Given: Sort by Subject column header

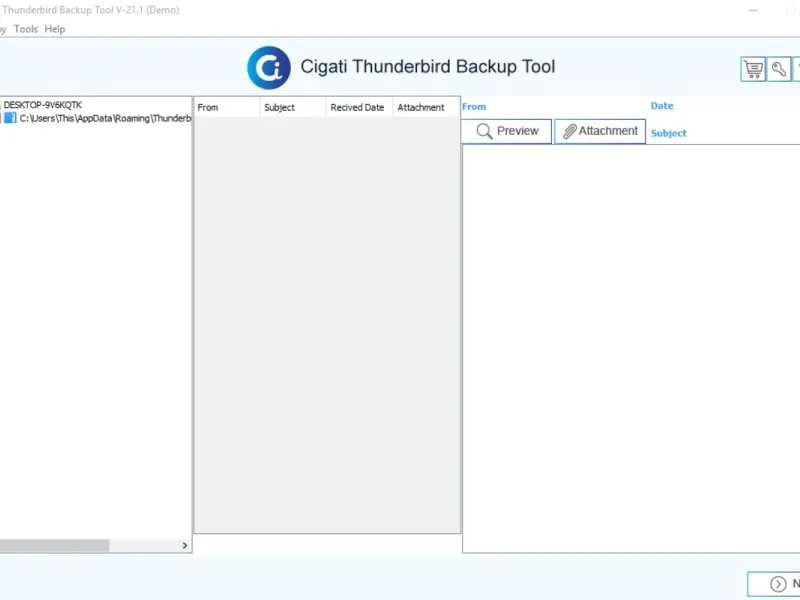Looking at the screenshot, I should 293,107.
